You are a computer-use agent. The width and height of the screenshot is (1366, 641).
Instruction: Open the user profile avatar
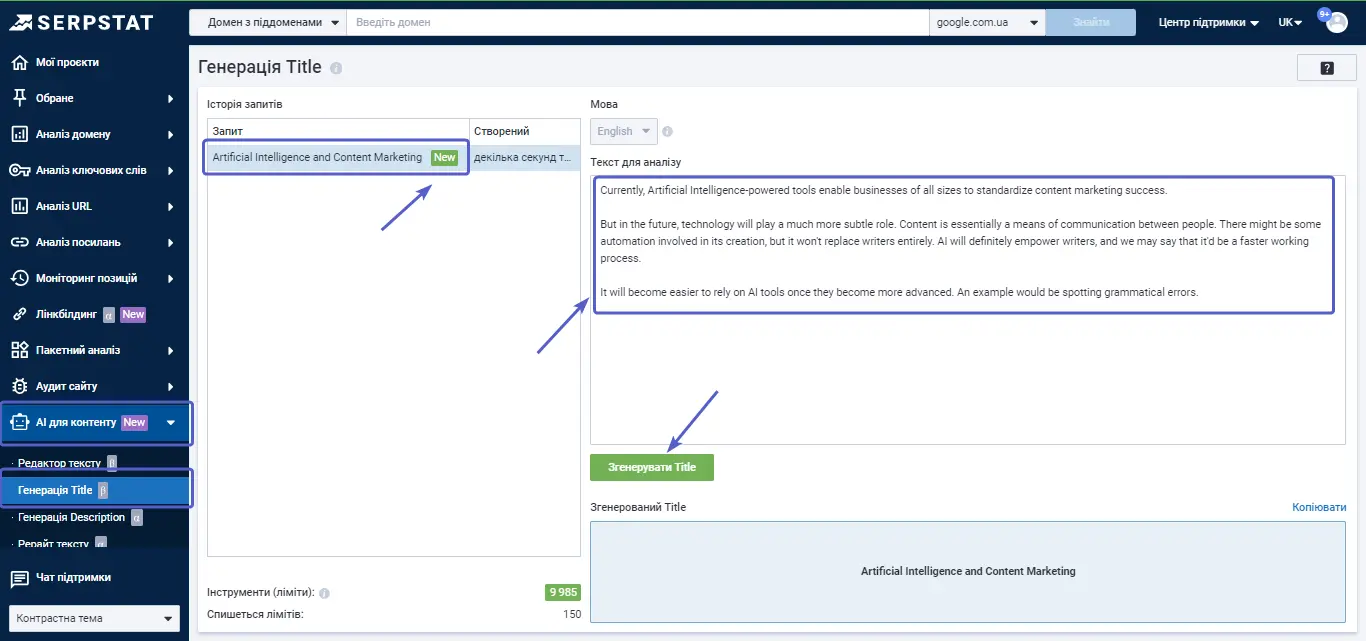click(1338, 22)
